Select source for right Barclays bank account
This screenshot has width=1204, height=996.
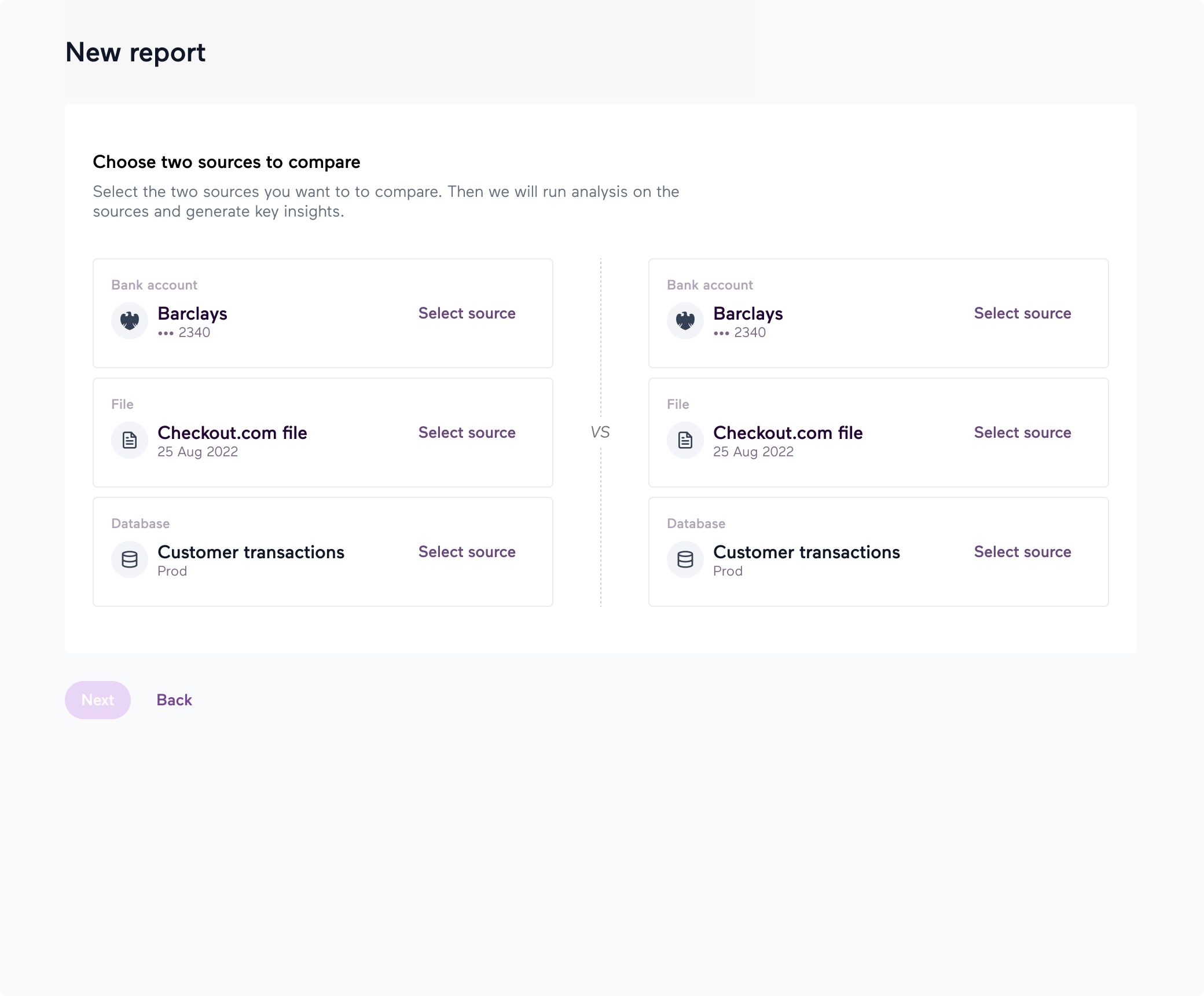tap(1022, 313)
